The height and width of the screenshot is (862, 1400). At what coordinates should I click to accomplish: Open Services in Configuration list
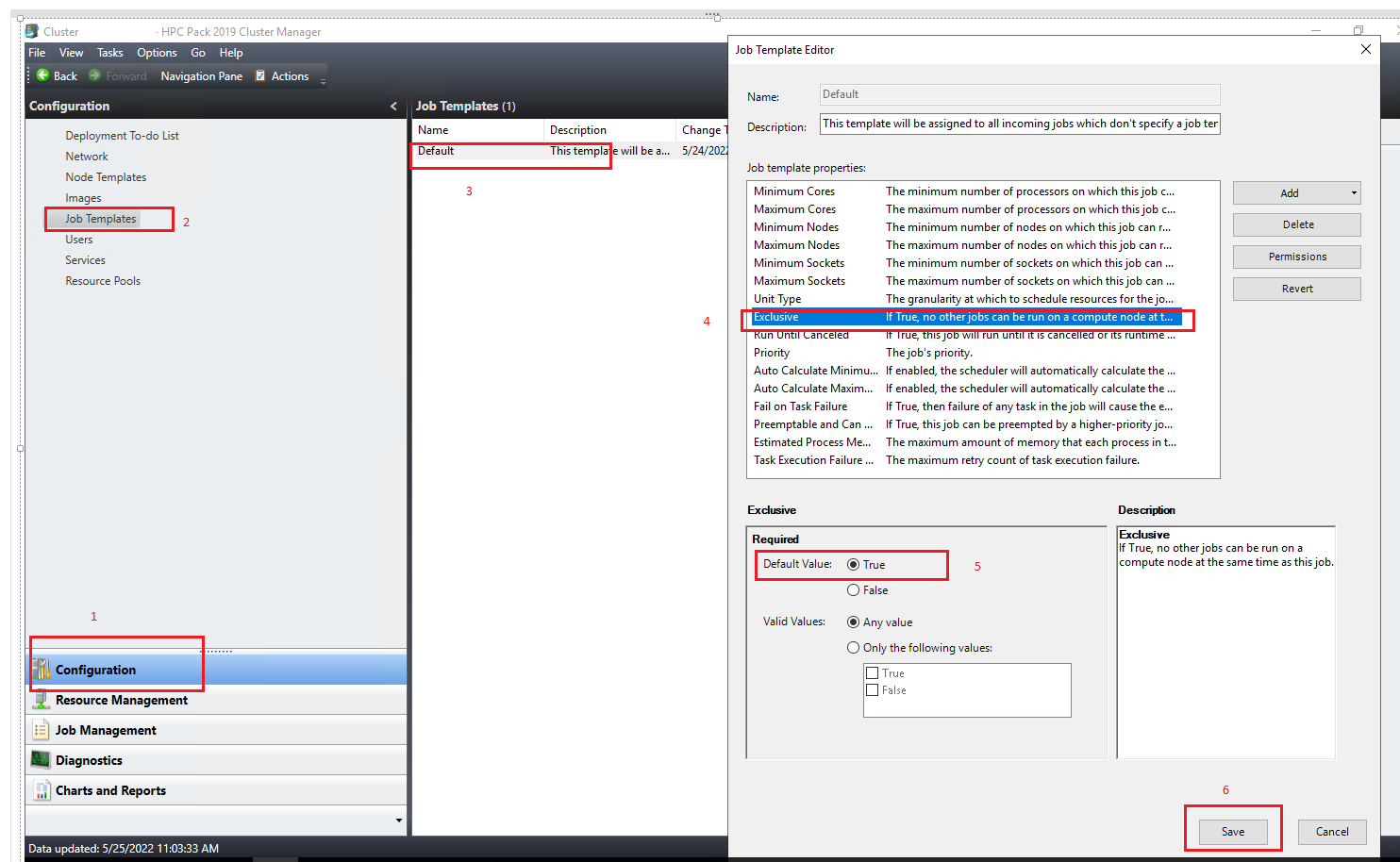[85, 260]
